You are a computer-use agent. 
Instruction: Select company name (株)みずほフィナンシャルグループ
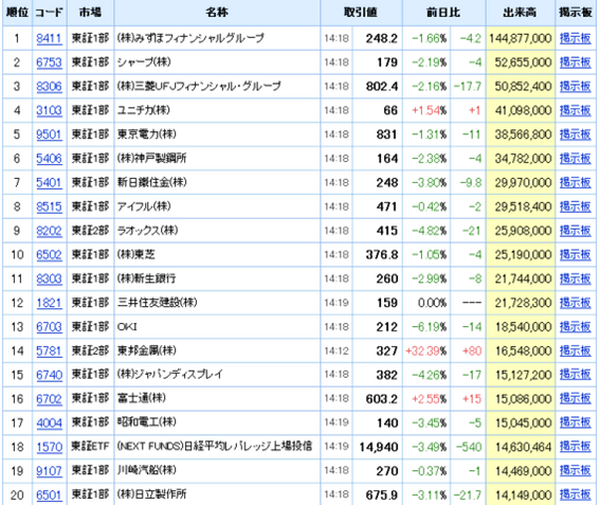pyautogui.click(x=191, y=38)
